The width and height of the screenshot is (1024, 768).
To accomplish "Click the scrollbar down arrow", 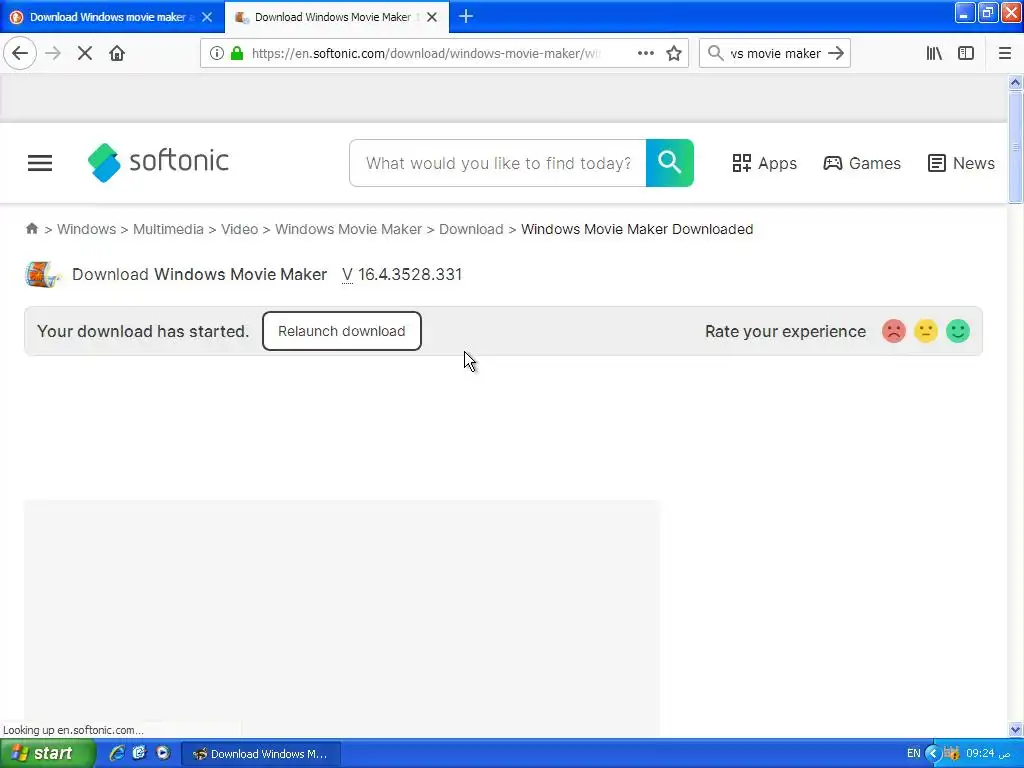I will pyautogui.click(x=1015, y=729).
